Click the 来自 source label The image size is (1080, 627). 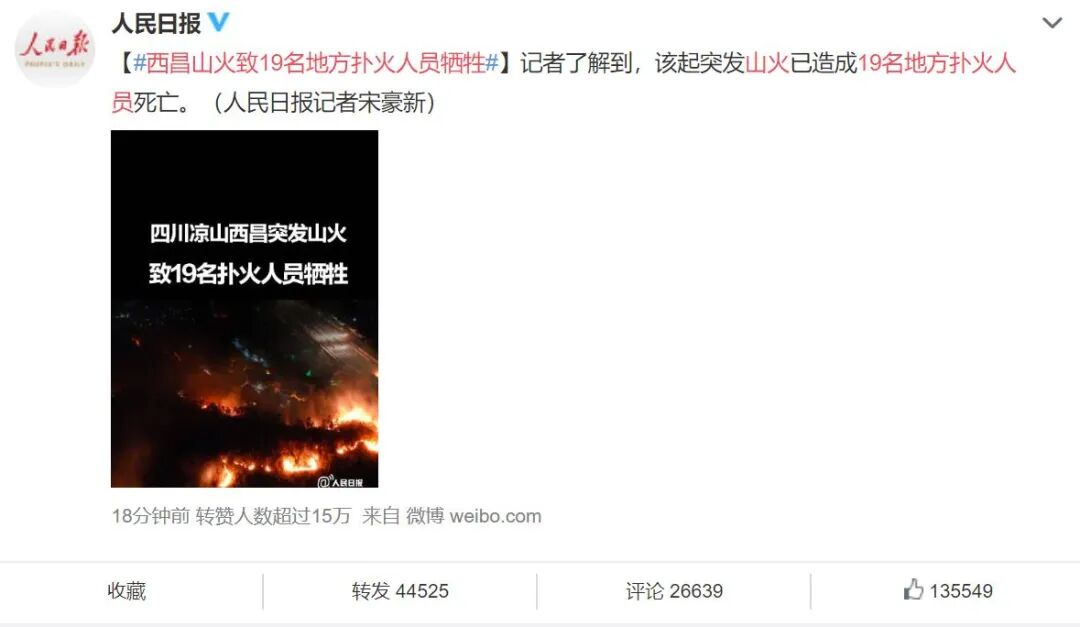tap(381, 516)
